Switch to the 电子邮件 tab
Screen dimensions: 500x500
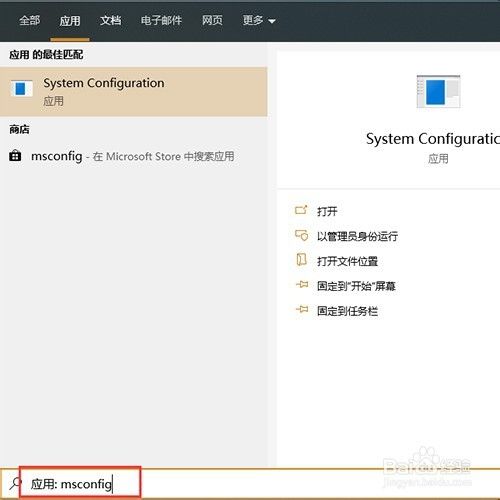click(161, 21)
